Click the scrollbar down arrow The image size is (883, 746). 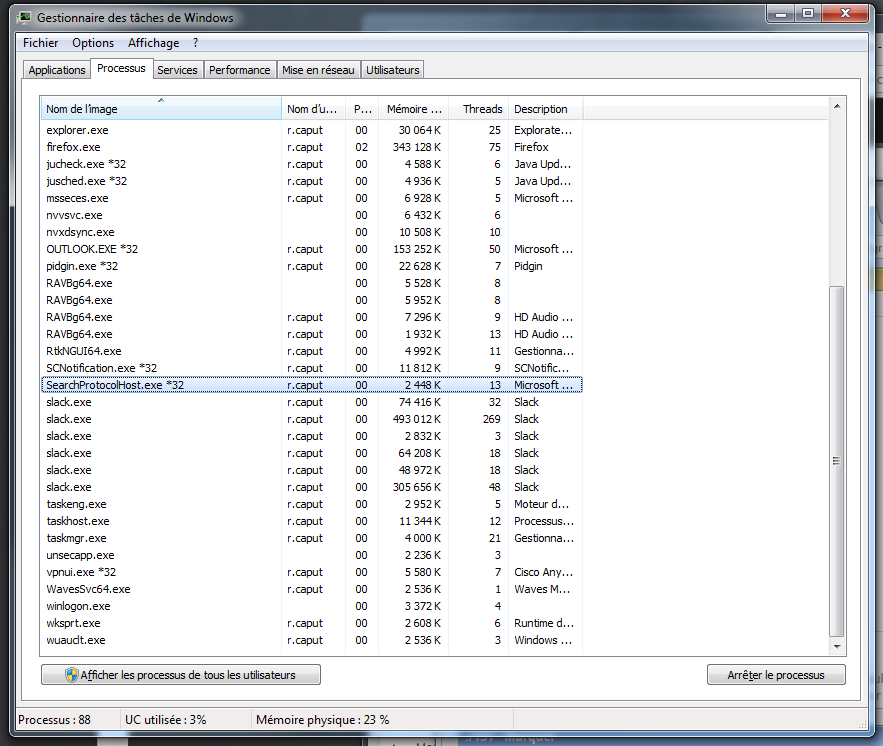pos(837,646)
